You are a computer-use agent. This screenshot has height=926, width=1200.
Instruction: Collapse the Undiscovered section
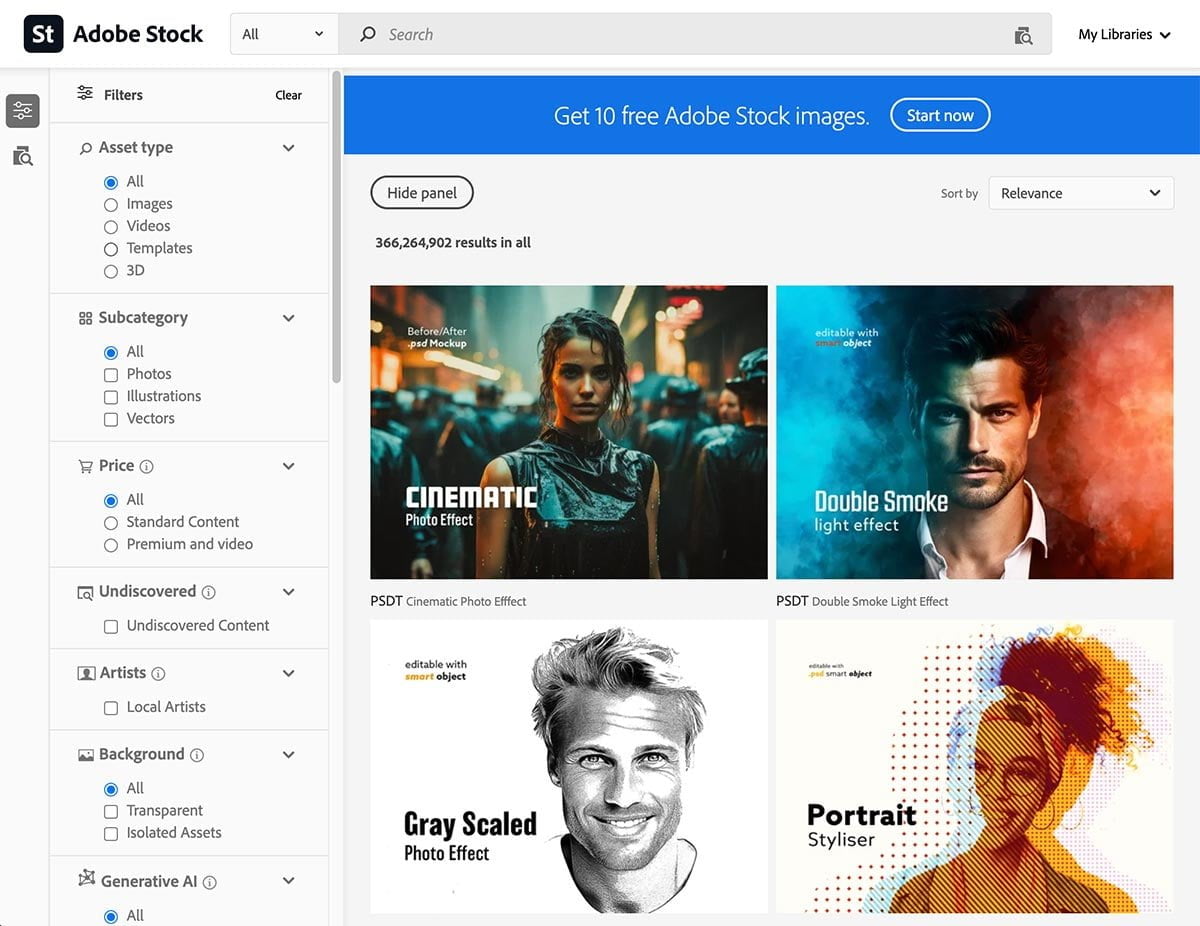click(288, 592)
